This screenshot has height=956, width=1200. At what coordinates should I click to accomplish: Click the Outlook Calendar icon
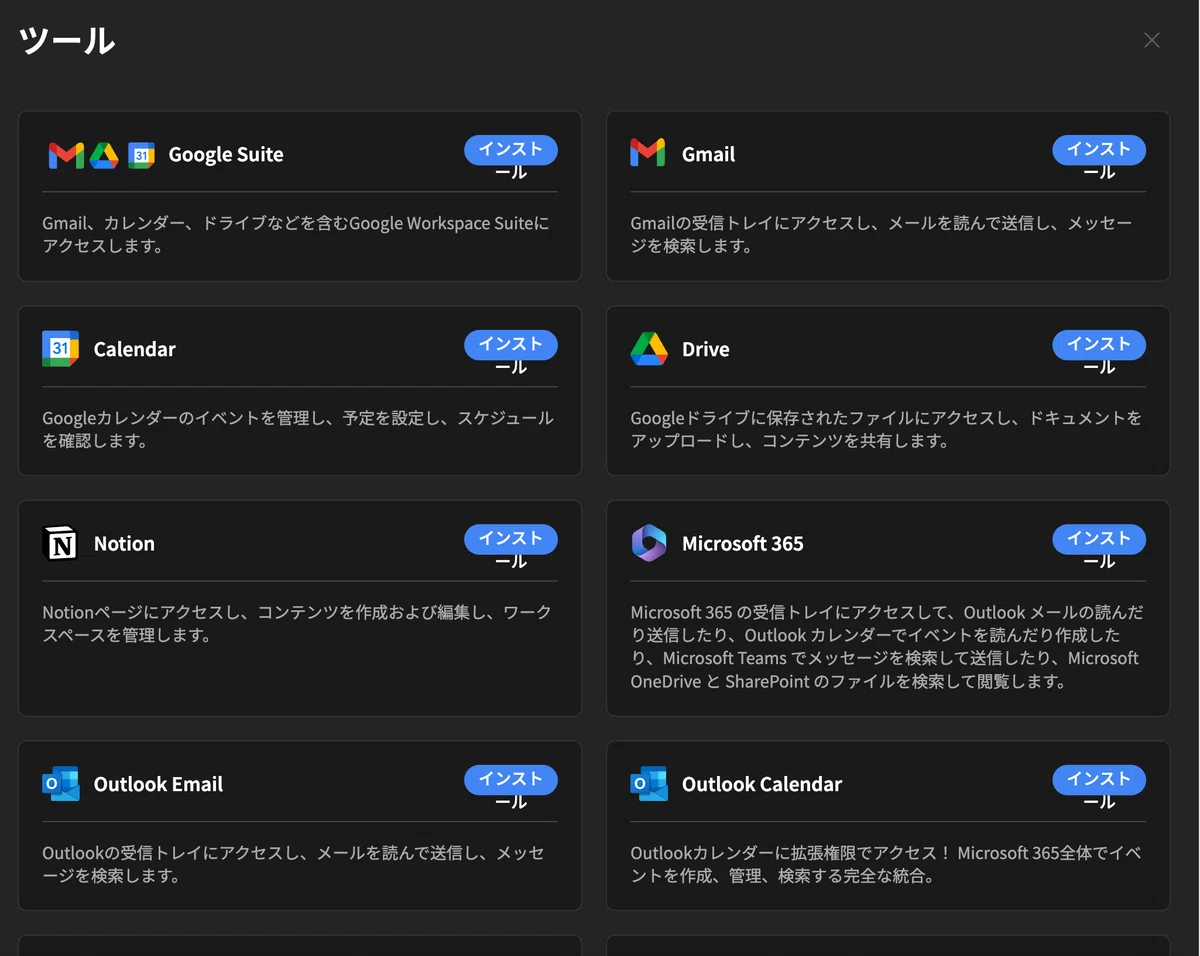[649, 784]
